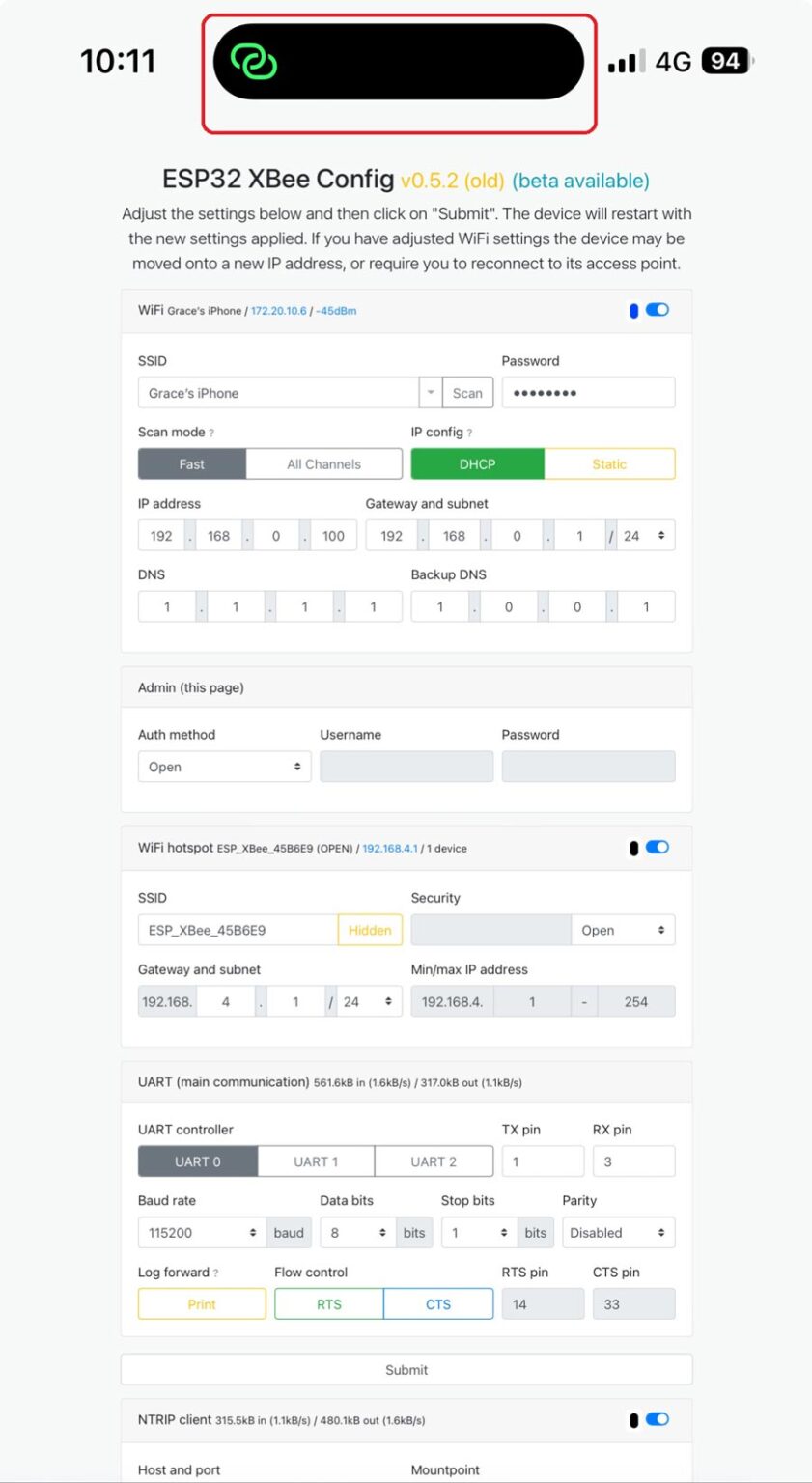Open the Auth method dropdown
The image size is (812, 1483).
[x=224, y=766]
